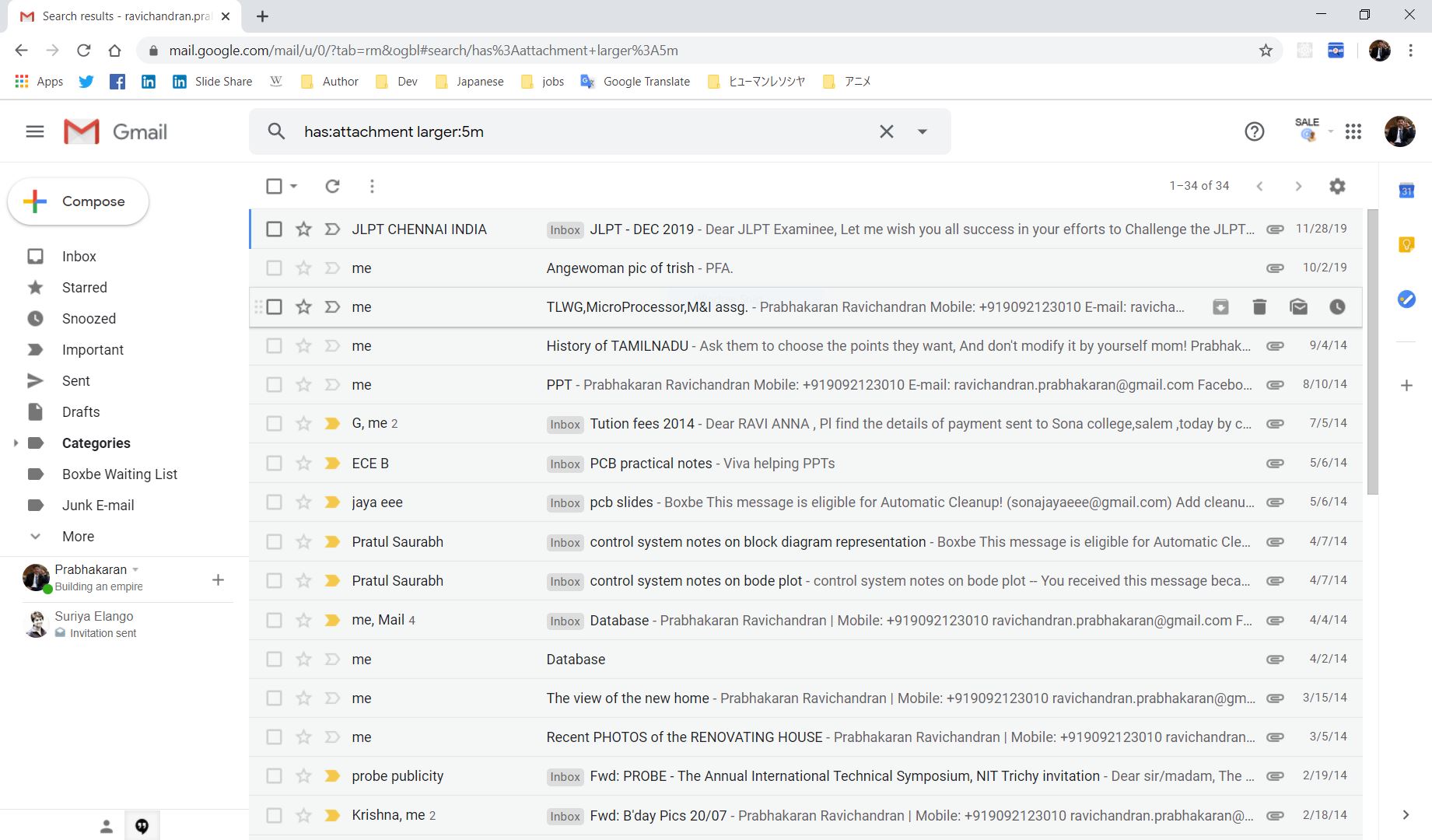Delete the TLWG MicroProcessor email
The image size is (1432, 840).
coord(1259,306)
